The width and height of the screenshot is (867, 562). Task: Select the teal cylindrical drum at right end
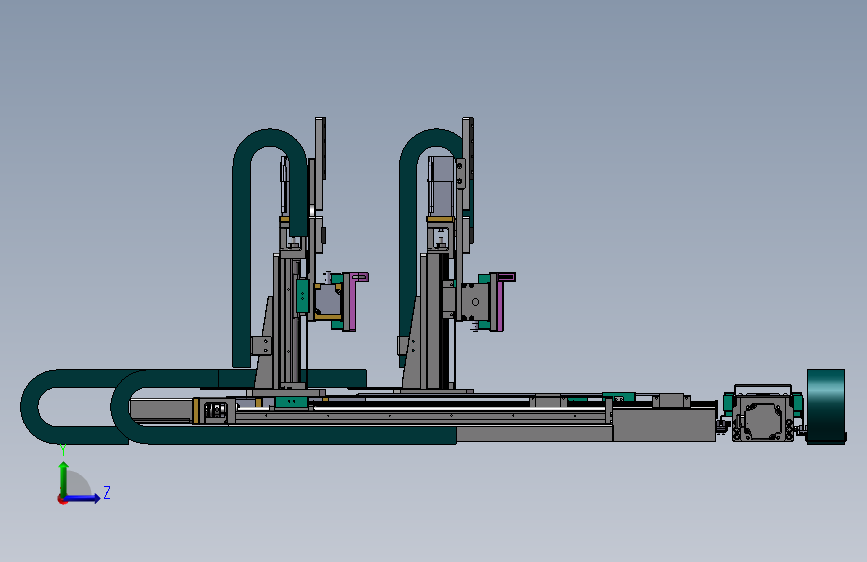tap(826, 406)
